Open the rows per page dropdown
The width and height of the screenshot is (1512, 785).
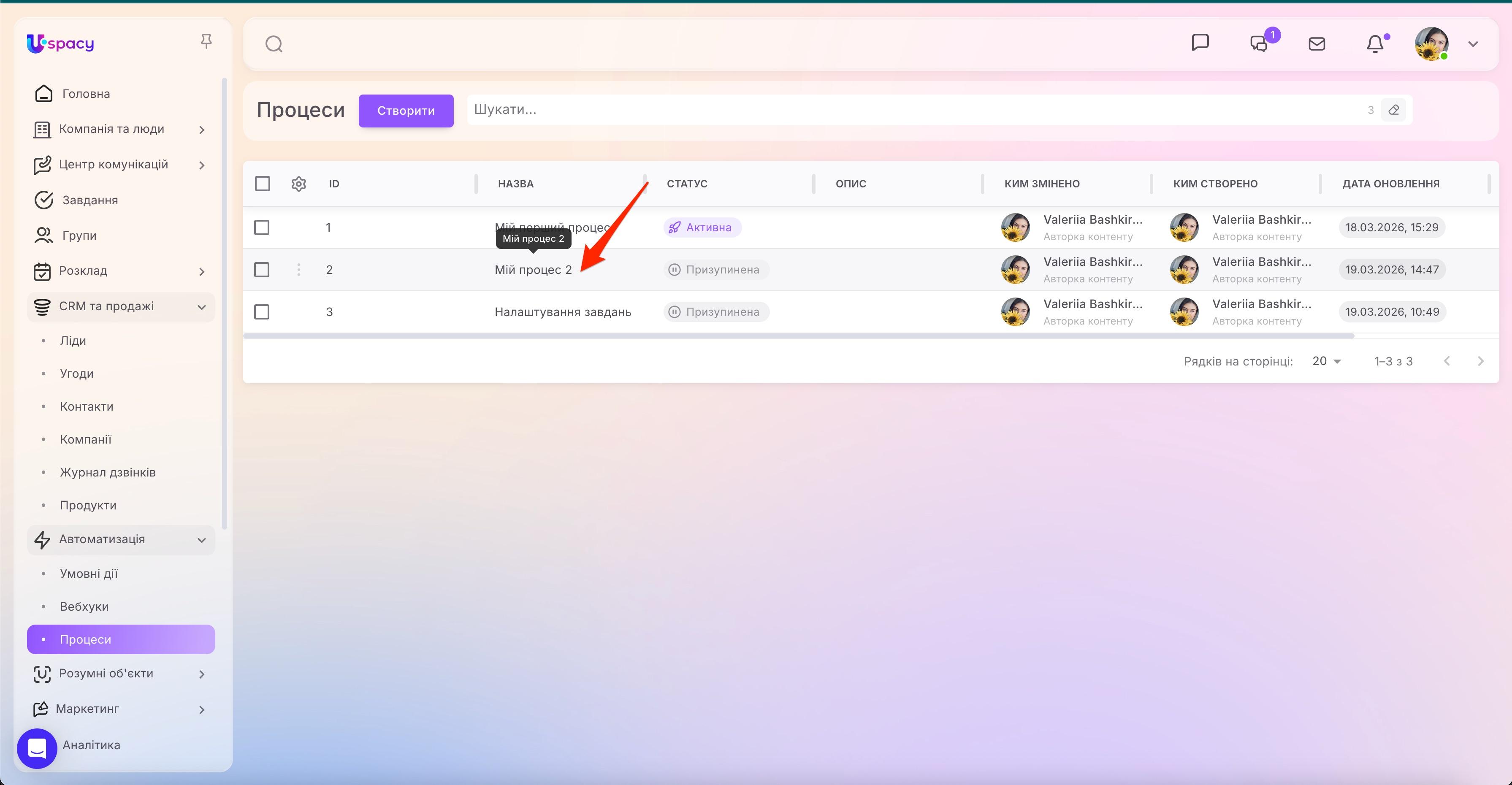(x=1326, y=361)
